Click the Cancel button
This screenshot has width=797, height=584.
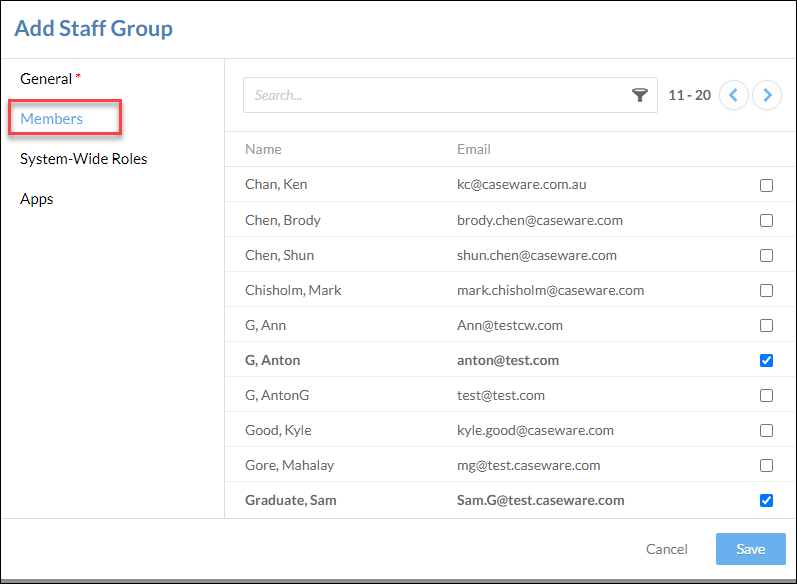pyautogui.click(x=666, y=549)
